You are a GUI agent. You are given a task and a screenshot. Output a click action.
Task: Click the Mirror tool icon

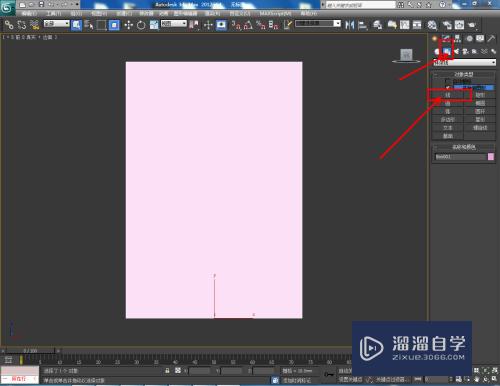tap(350, 25)
